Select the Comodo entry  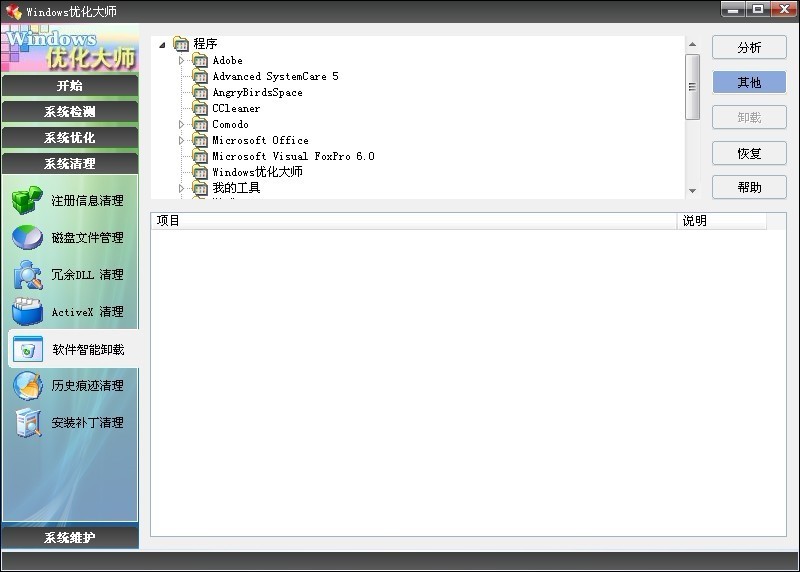[231, 124]
